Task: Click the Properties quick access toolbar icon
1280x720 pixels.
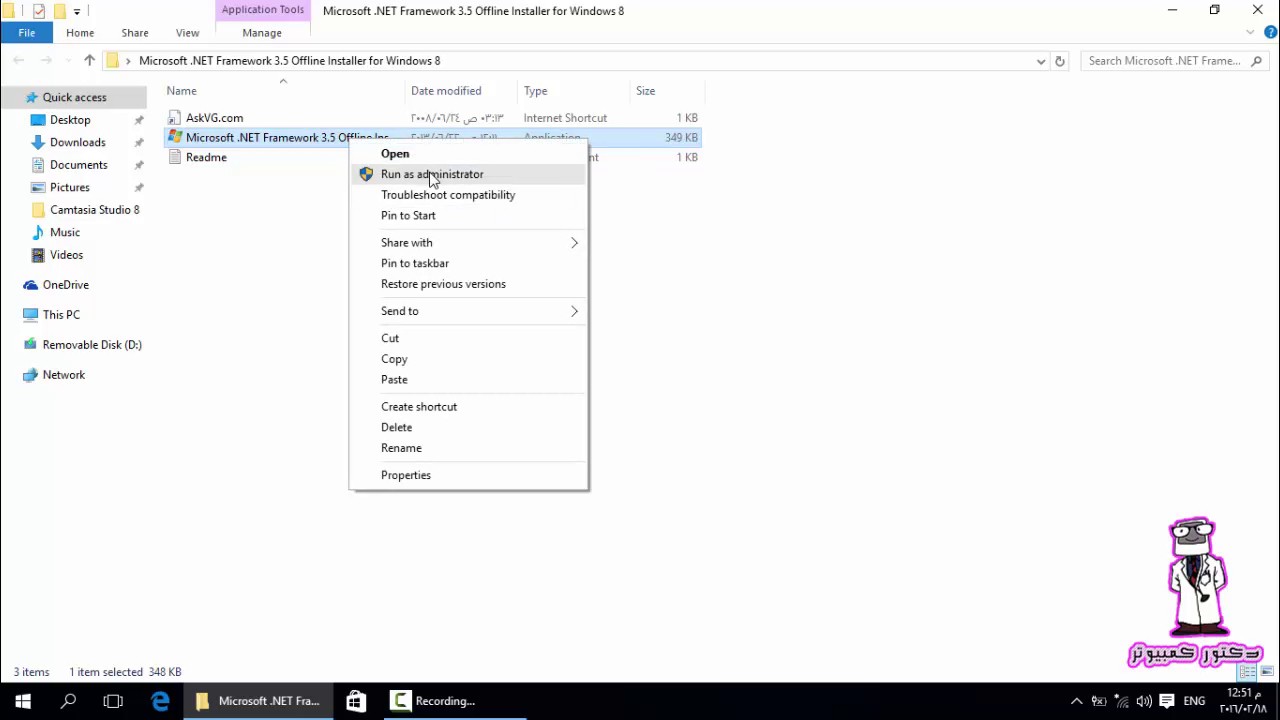Action: coord(39,11)
